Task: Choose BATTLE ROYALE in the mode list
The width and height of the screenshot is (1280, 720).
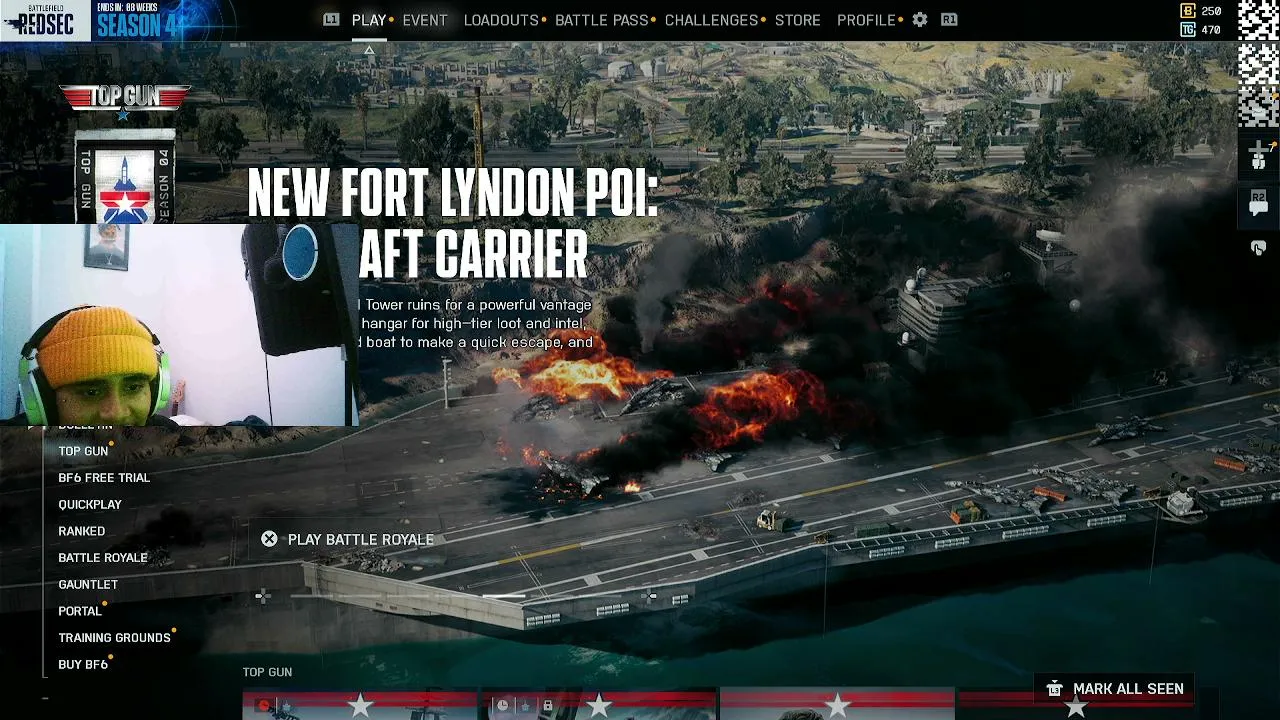Action: (103, 558)
